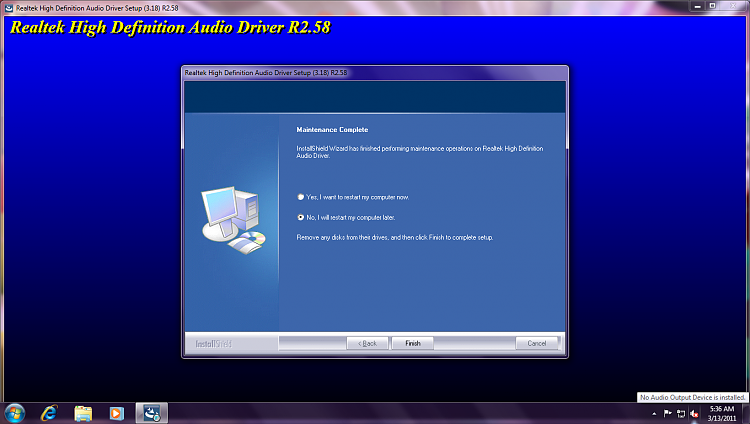Image resolution: width=750 pixels, height=424 pixels.
Task: Show hidden tray icons arrow
Action: [654, 414]
